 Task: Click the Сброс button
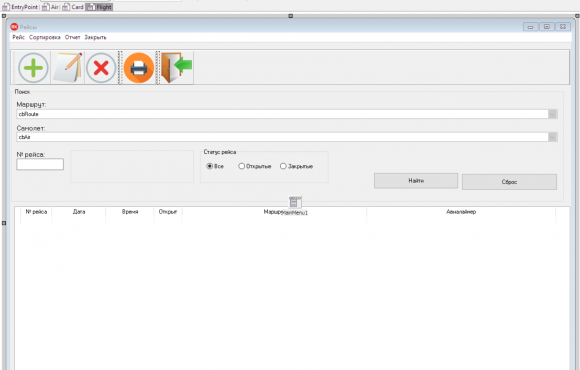509,182
